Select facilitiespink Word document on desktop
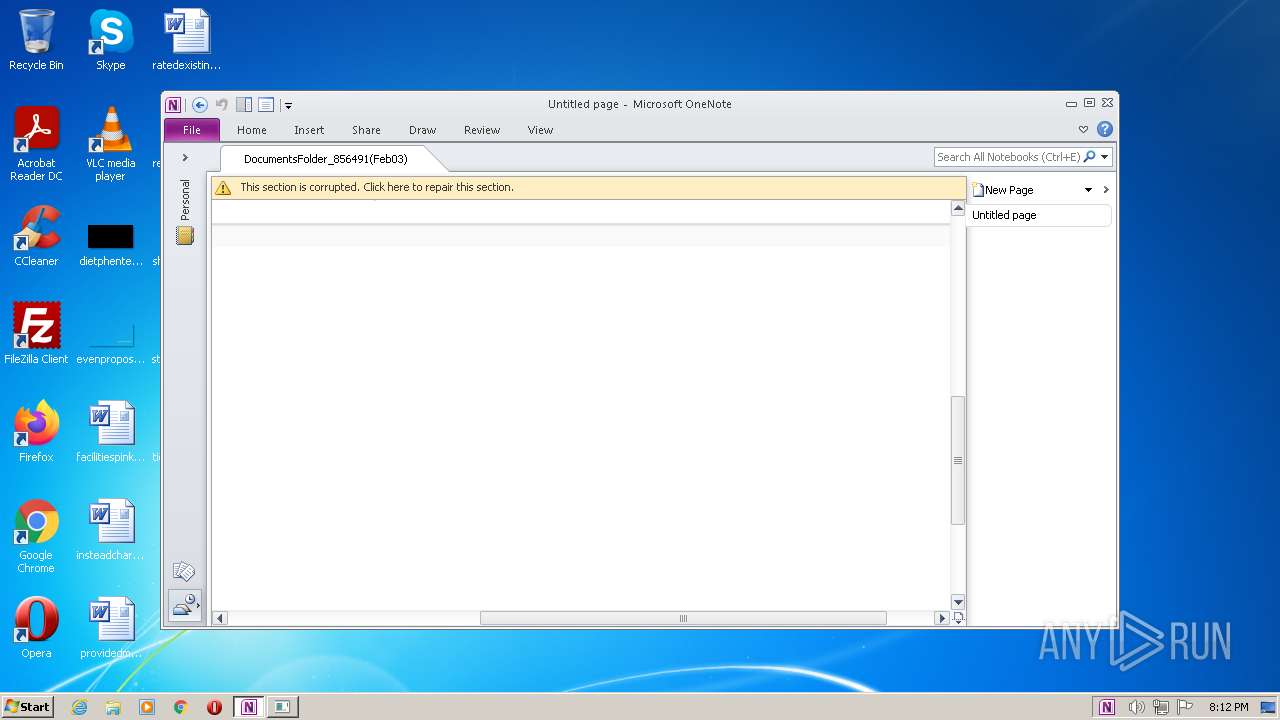1280x720 pixels. point(110,431)
